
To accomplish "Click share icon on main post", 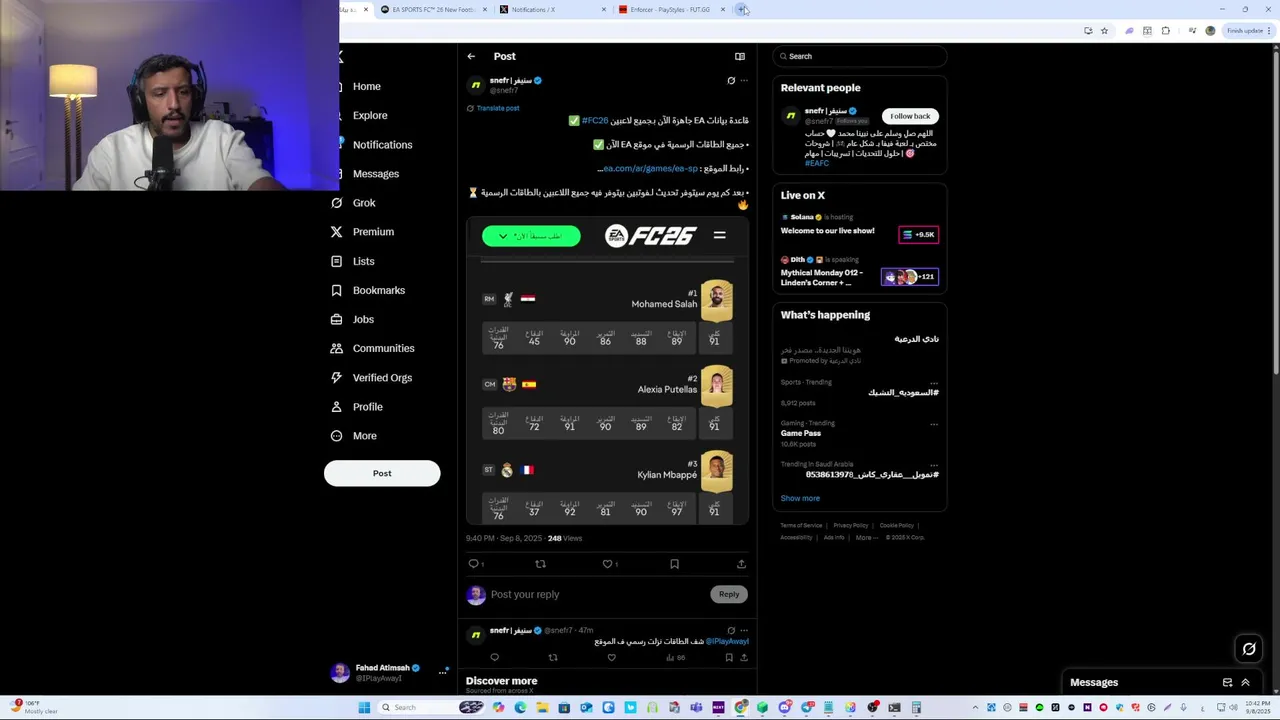I will pos(741,564).
